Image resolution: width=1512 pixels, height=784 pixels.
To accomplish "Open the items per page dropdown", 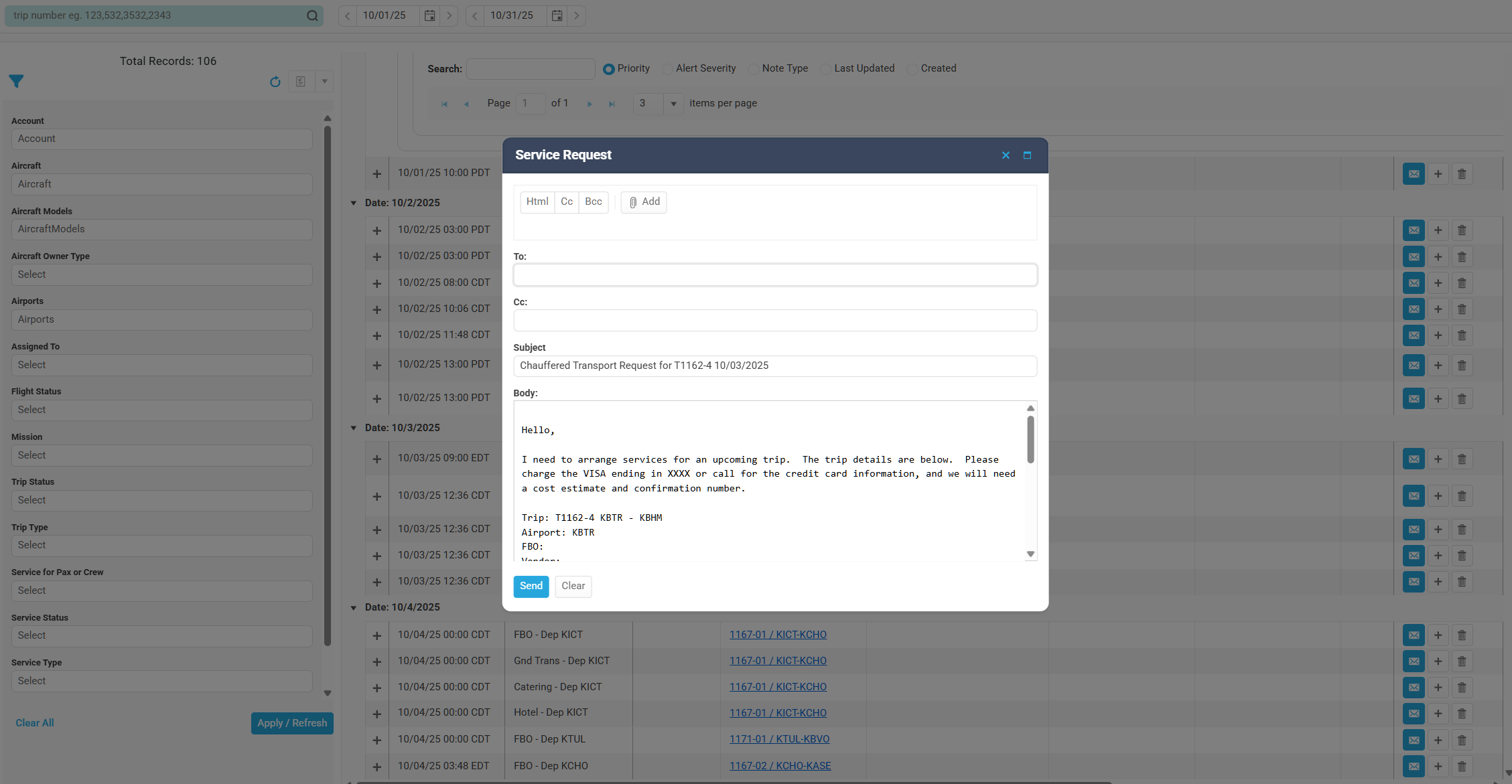I will pos(673,104).
